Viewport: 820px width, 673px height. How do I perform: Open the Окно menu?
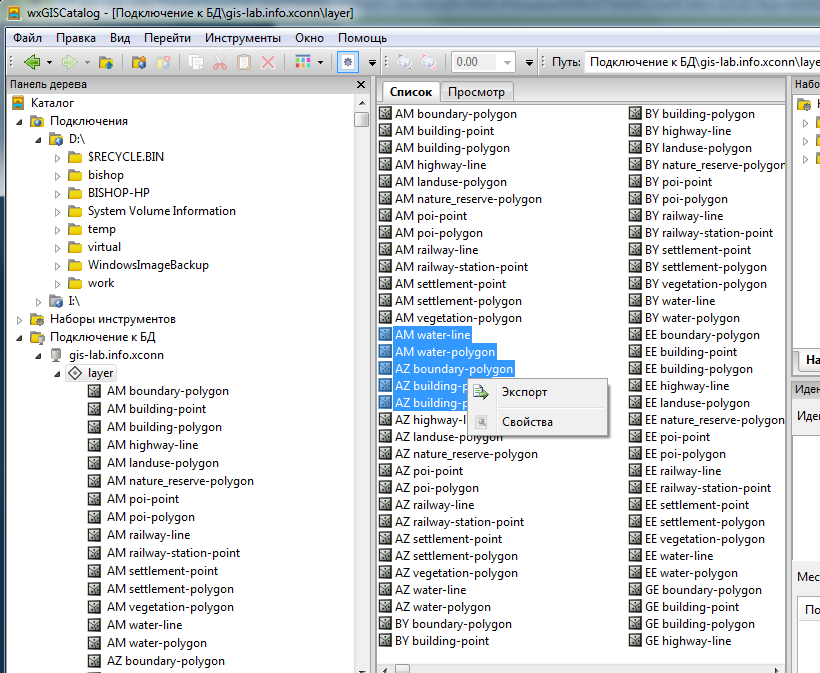[x=309, y=38]
